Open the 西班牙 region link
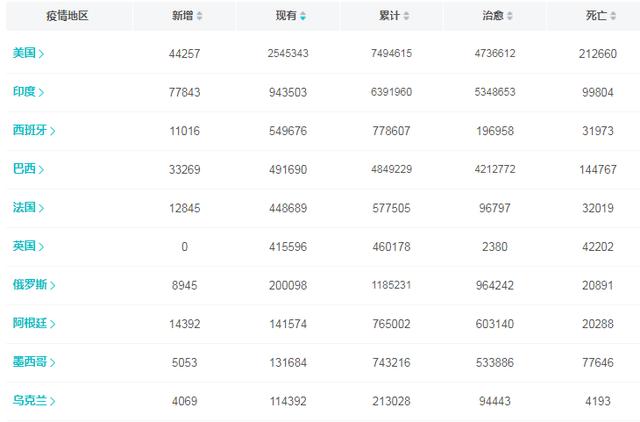This screenshot has height=422, width=640. pyautogui.click(x=30, y=130)
